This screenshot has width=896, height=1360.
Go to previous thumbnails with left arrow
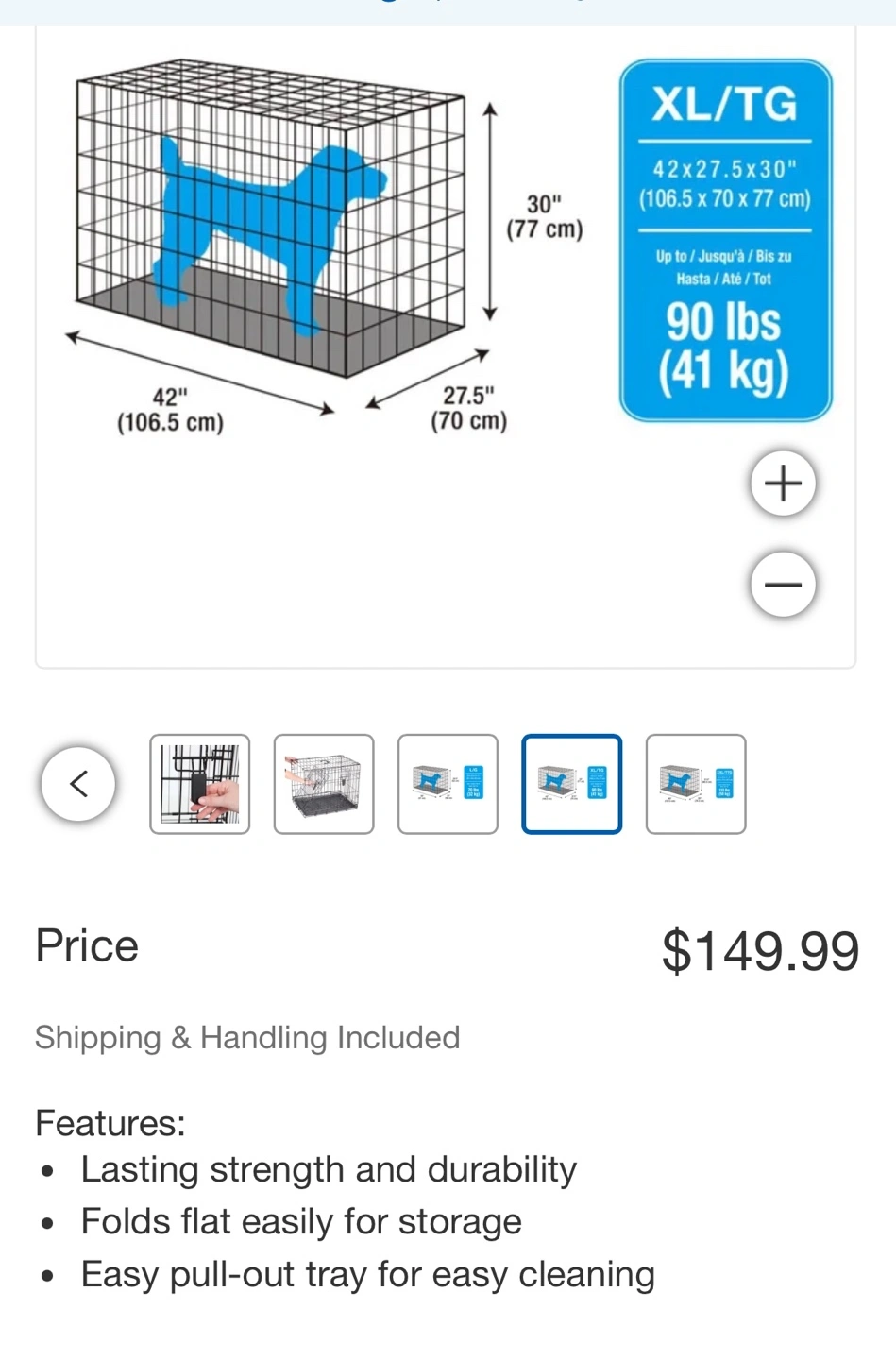(78, 784)
